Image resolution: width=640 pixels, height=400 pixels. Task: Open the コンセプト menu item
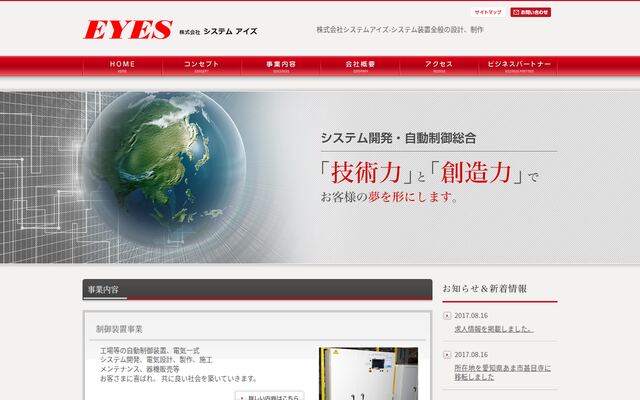(201, 66)
